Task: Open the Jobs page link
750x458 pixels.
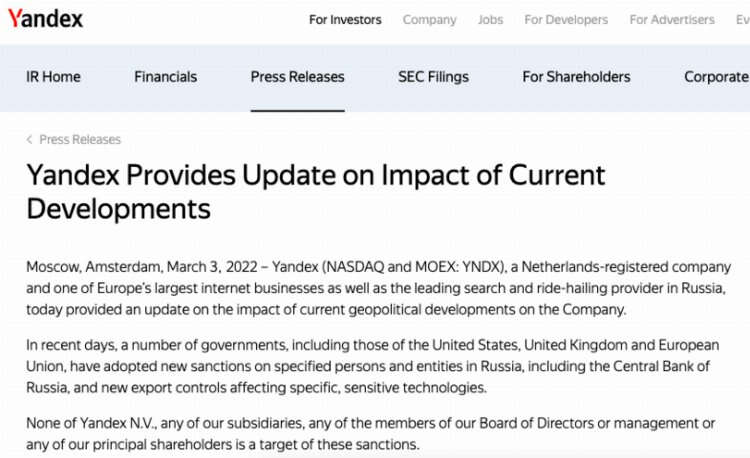Action: (490, 20)
